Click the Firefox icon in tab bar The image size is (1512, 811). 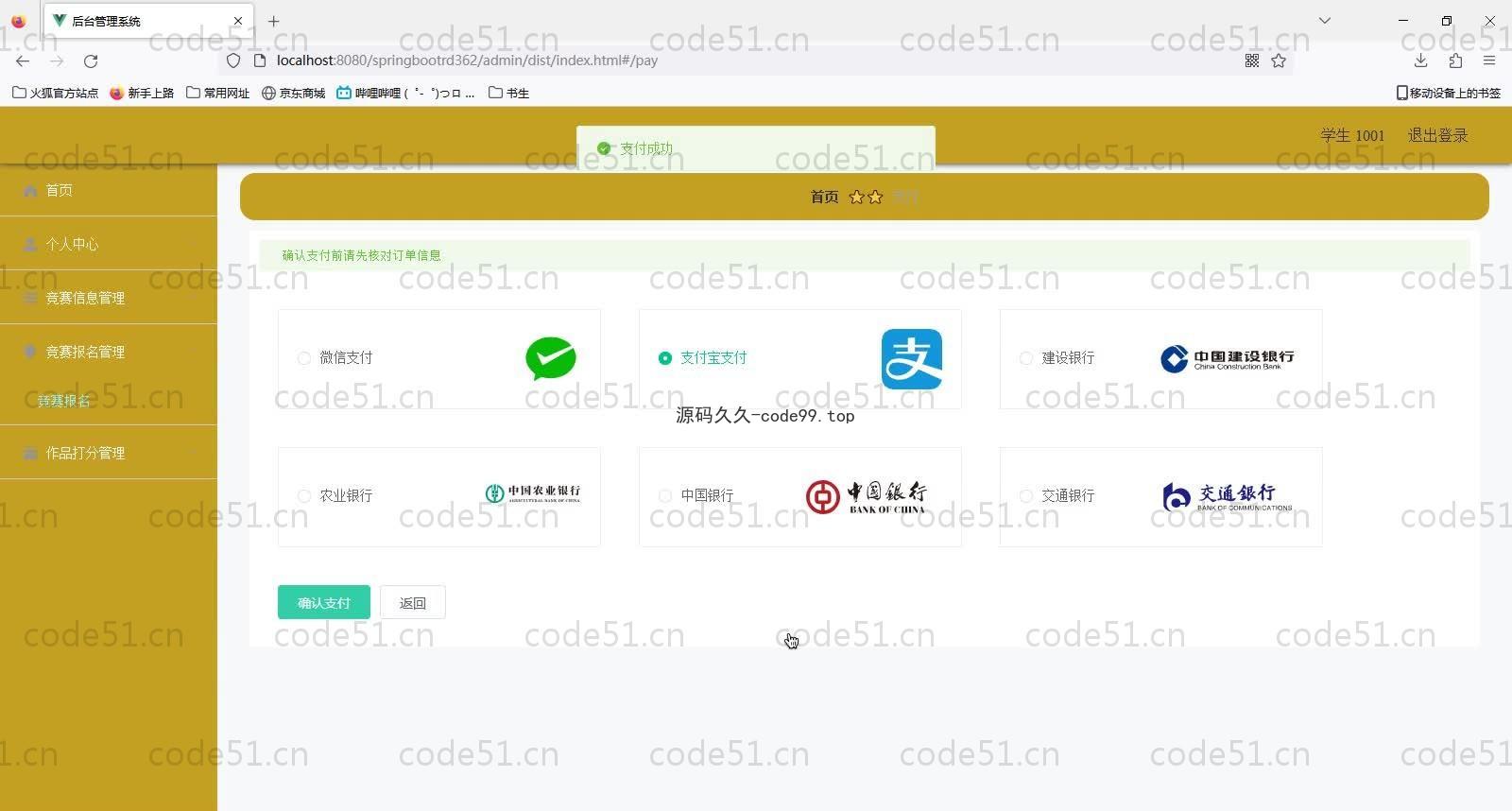18,21
